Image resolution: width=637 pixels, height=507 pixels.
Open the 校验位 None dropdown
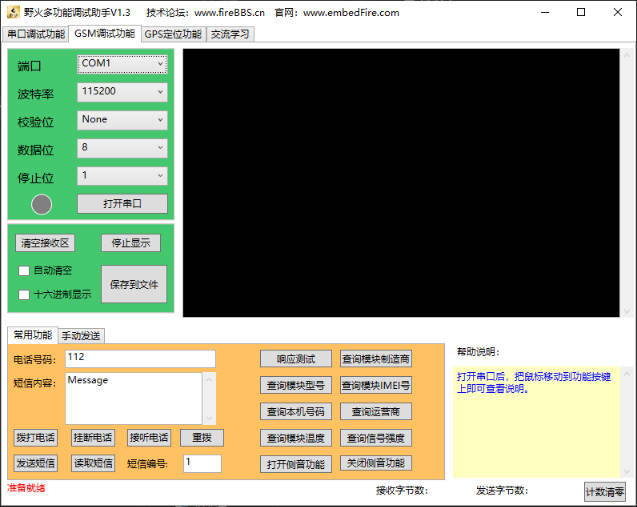pyautogui.click(x=122, y=120)
